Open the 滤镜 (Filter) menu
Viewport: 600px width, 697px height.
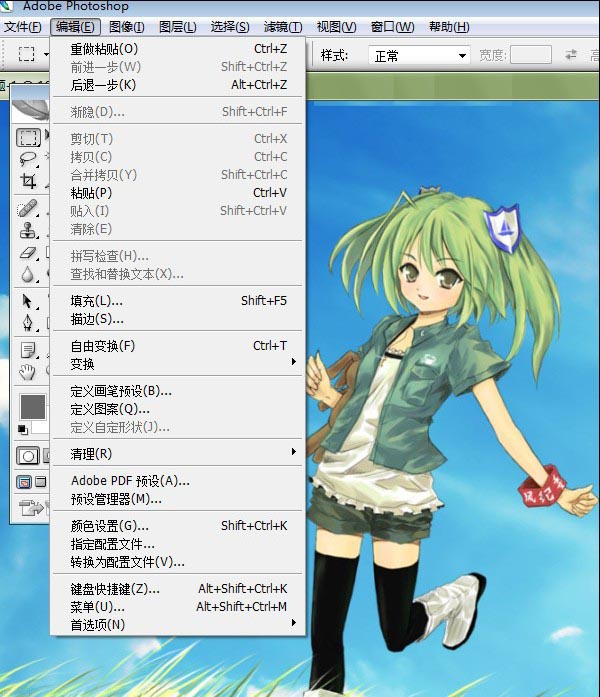pos(285,27)
